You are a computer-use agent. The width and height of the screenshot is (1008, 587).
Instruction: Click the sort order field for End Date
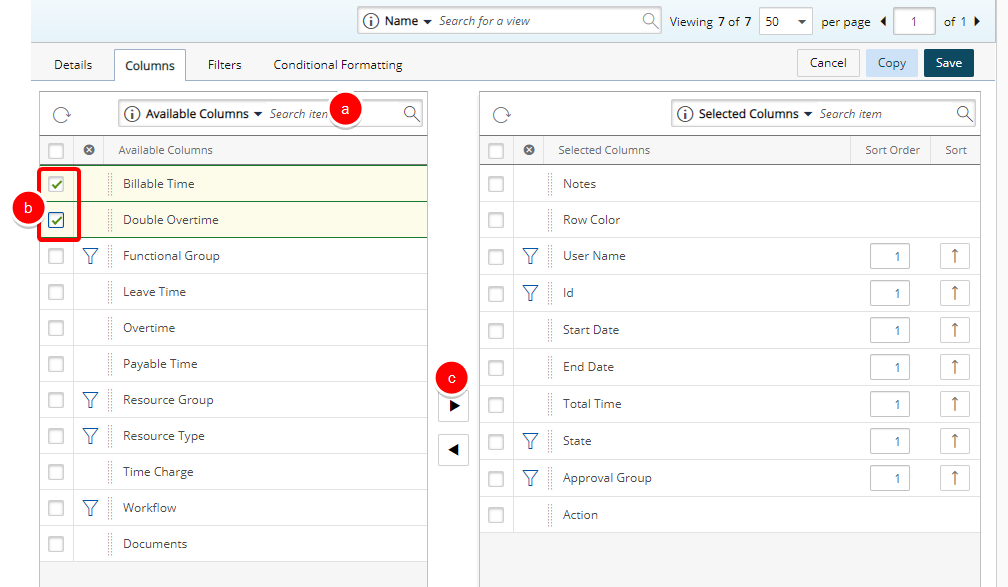890,367
